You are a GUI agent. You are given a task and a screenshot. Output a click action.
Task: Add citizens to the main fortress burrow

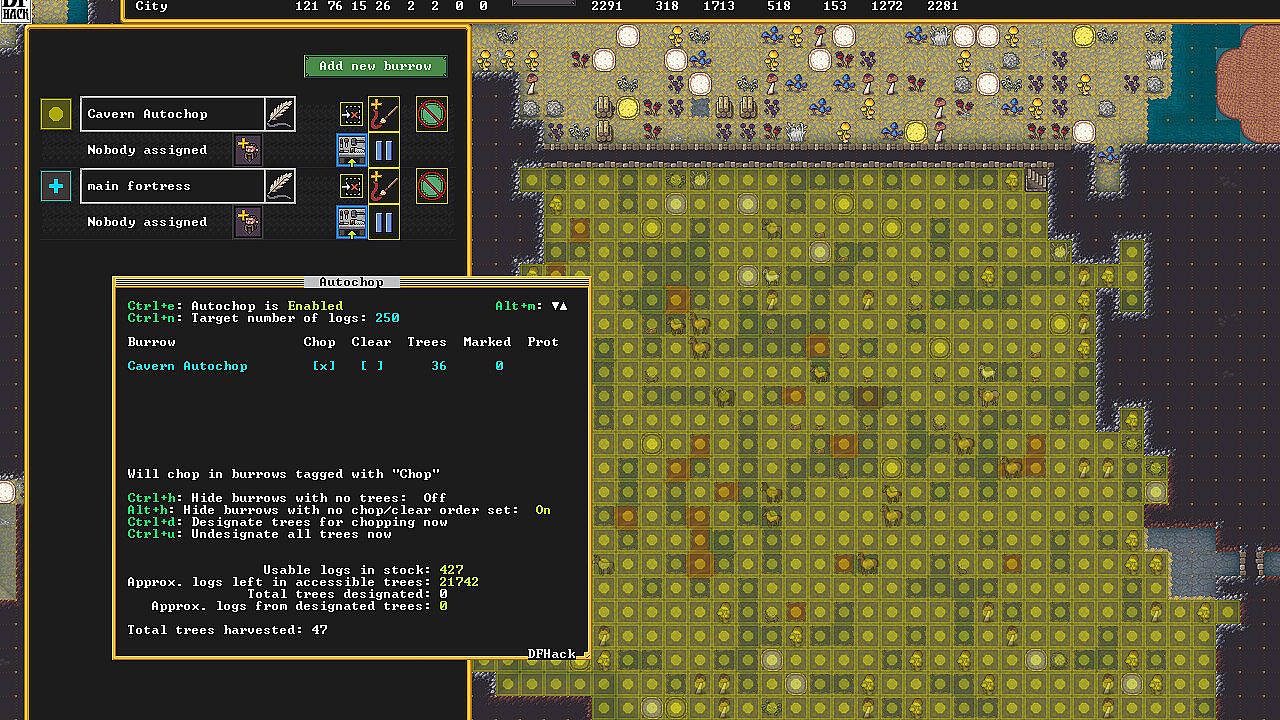pos(247,222)
